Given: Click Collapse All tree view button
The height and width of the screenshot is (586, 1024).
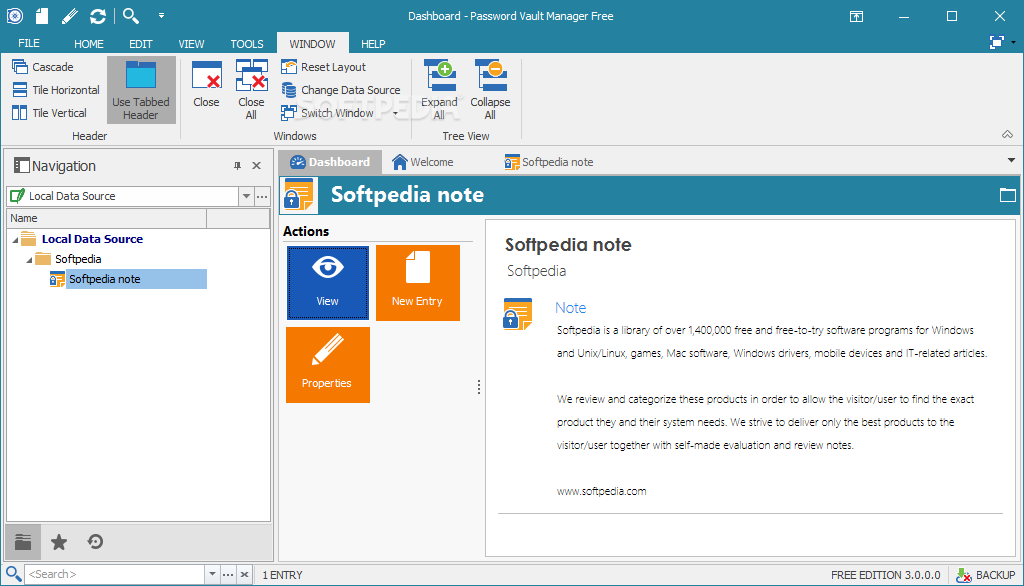Looking at the screenshot, I should tap(490, 90).
